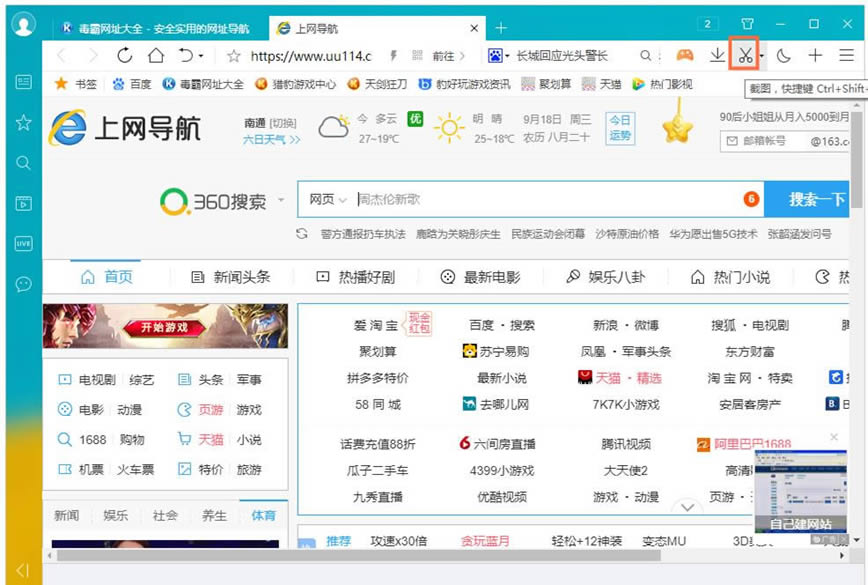Click the scissors screenshot icon
Screen dimensions: 868x585
click(744, 56)
